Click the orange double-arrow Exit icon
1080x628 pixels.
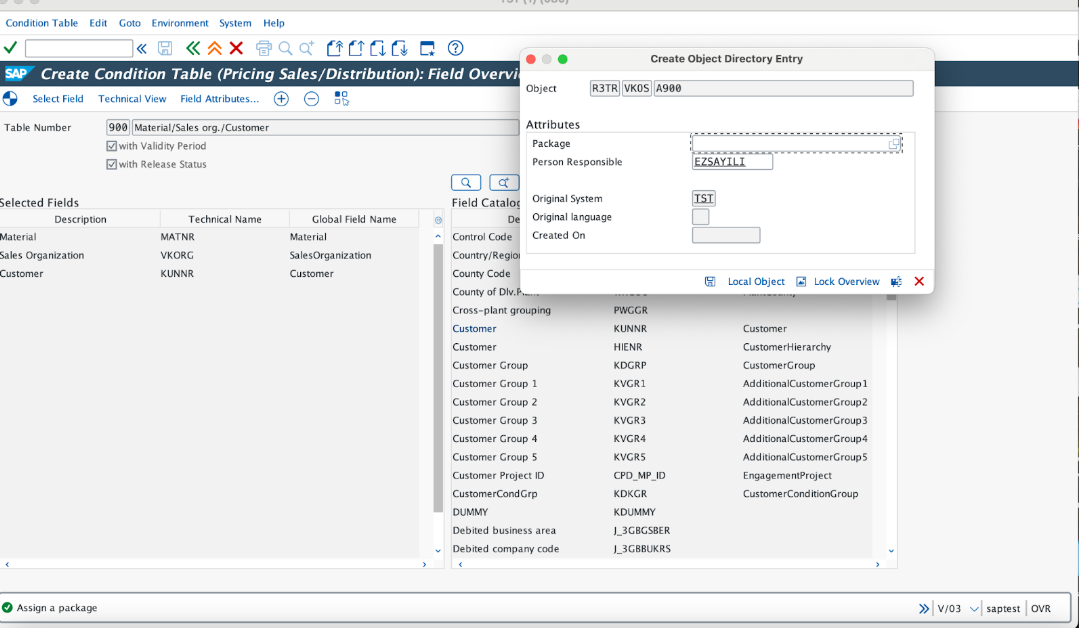(x=215, y=48)
